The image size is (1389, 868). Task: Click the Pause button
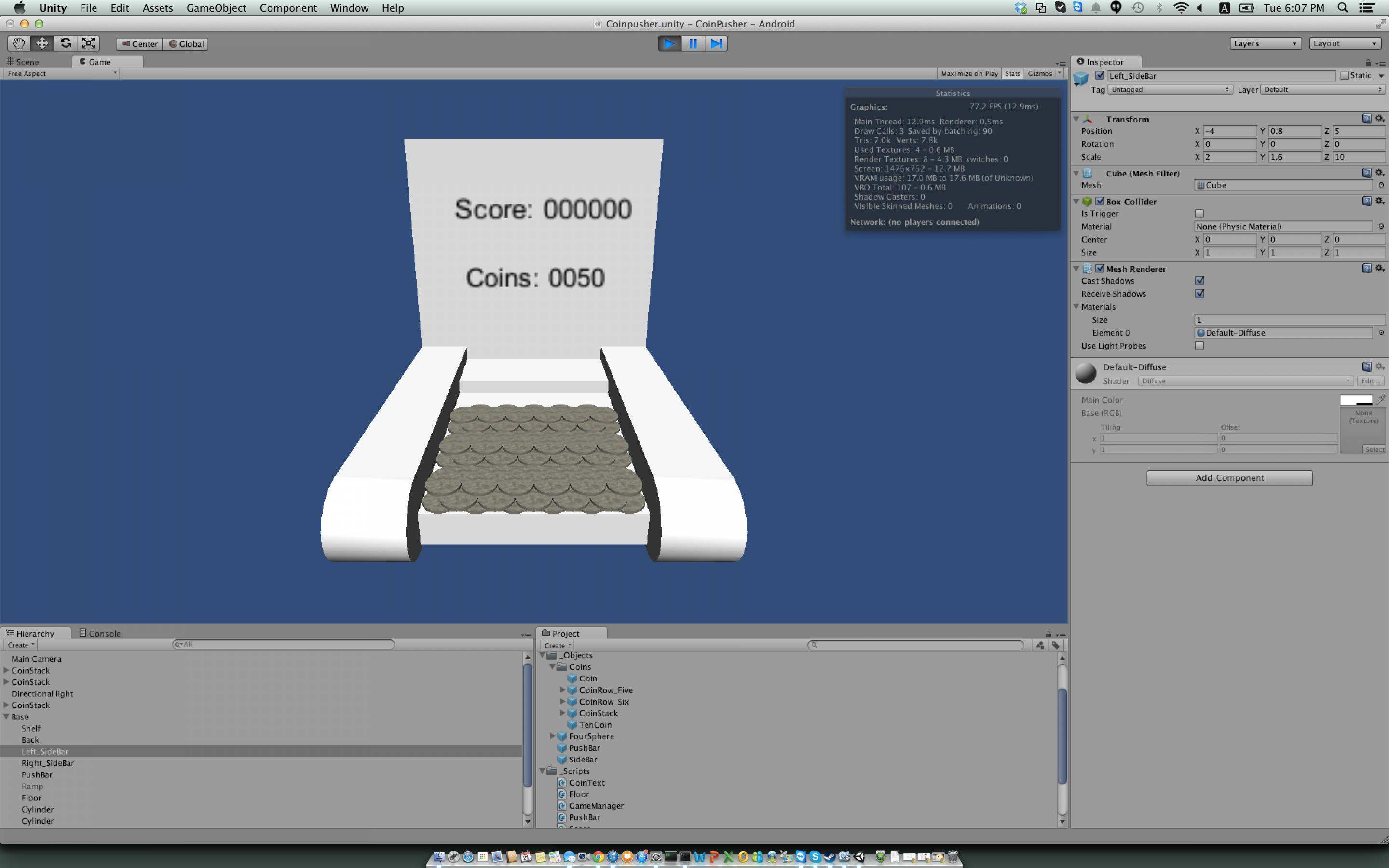(693, 43)
